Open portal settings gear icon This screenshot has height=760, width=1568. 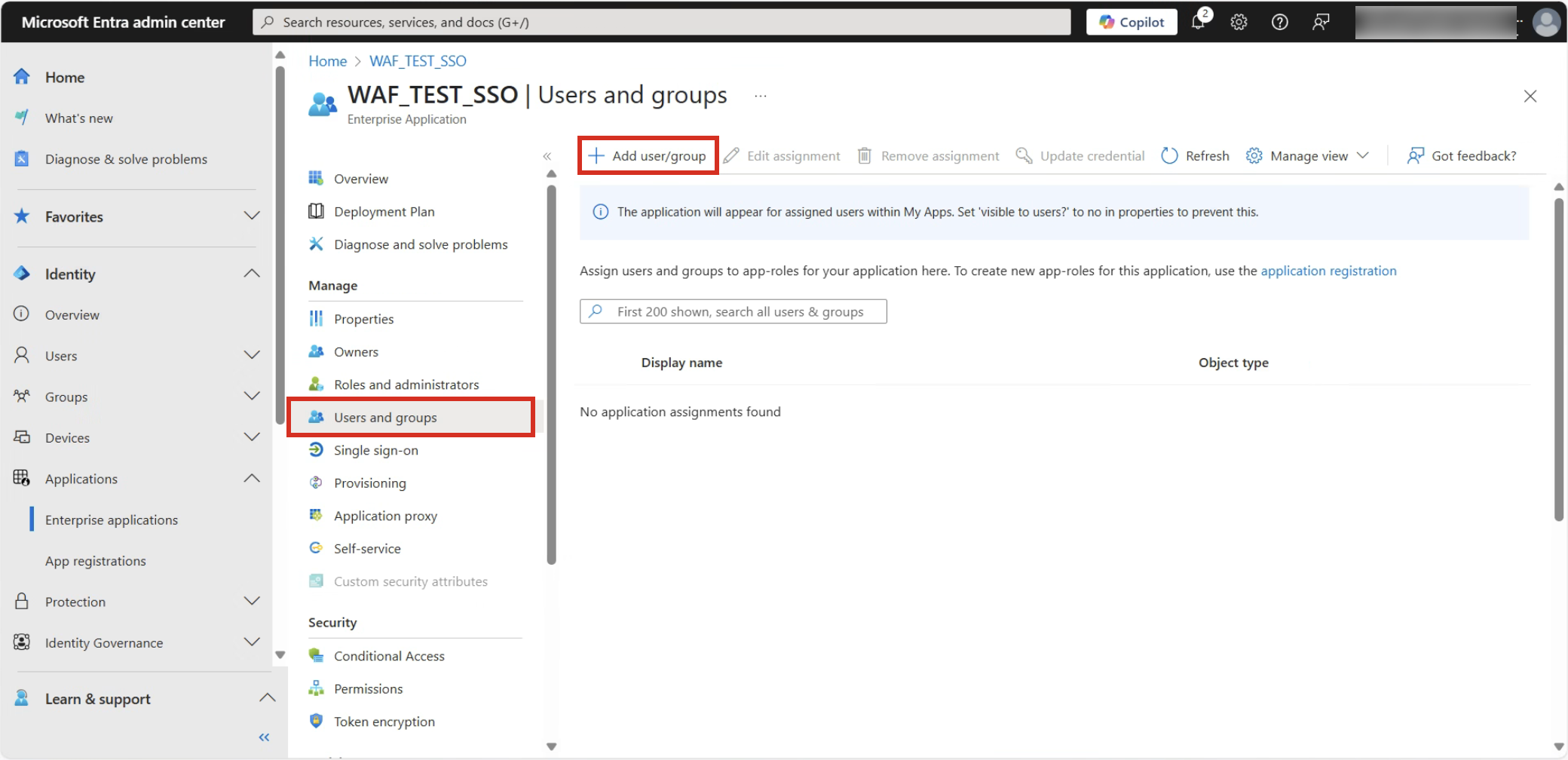(1239, 22)
